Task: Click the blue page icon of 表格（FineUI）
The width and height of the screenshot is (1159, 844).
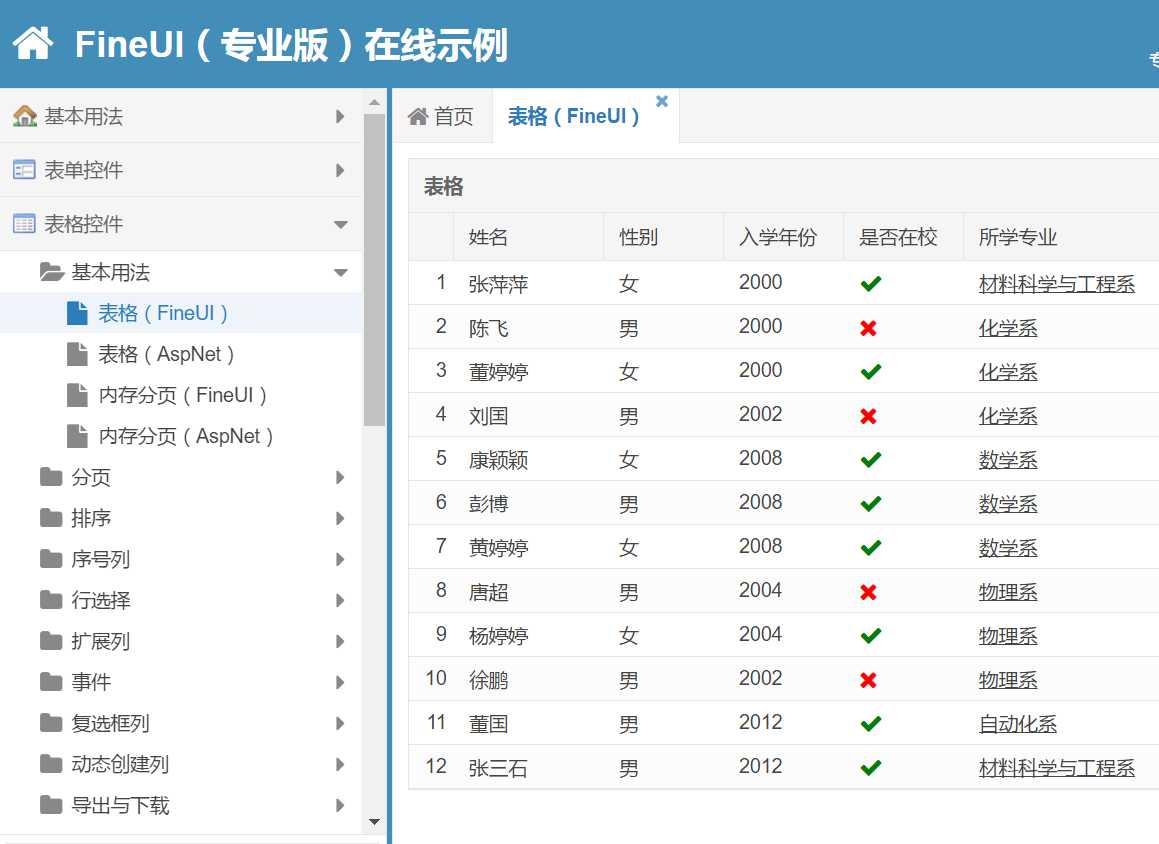Action: click(x=77, y=313)
